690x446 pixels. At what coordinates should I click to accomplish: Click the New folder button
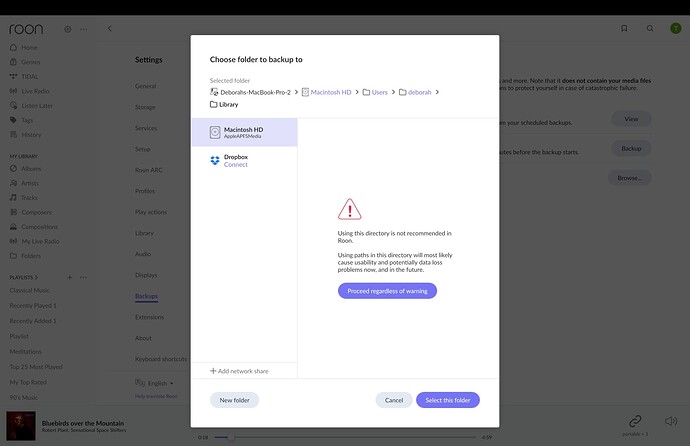[235, 400]
